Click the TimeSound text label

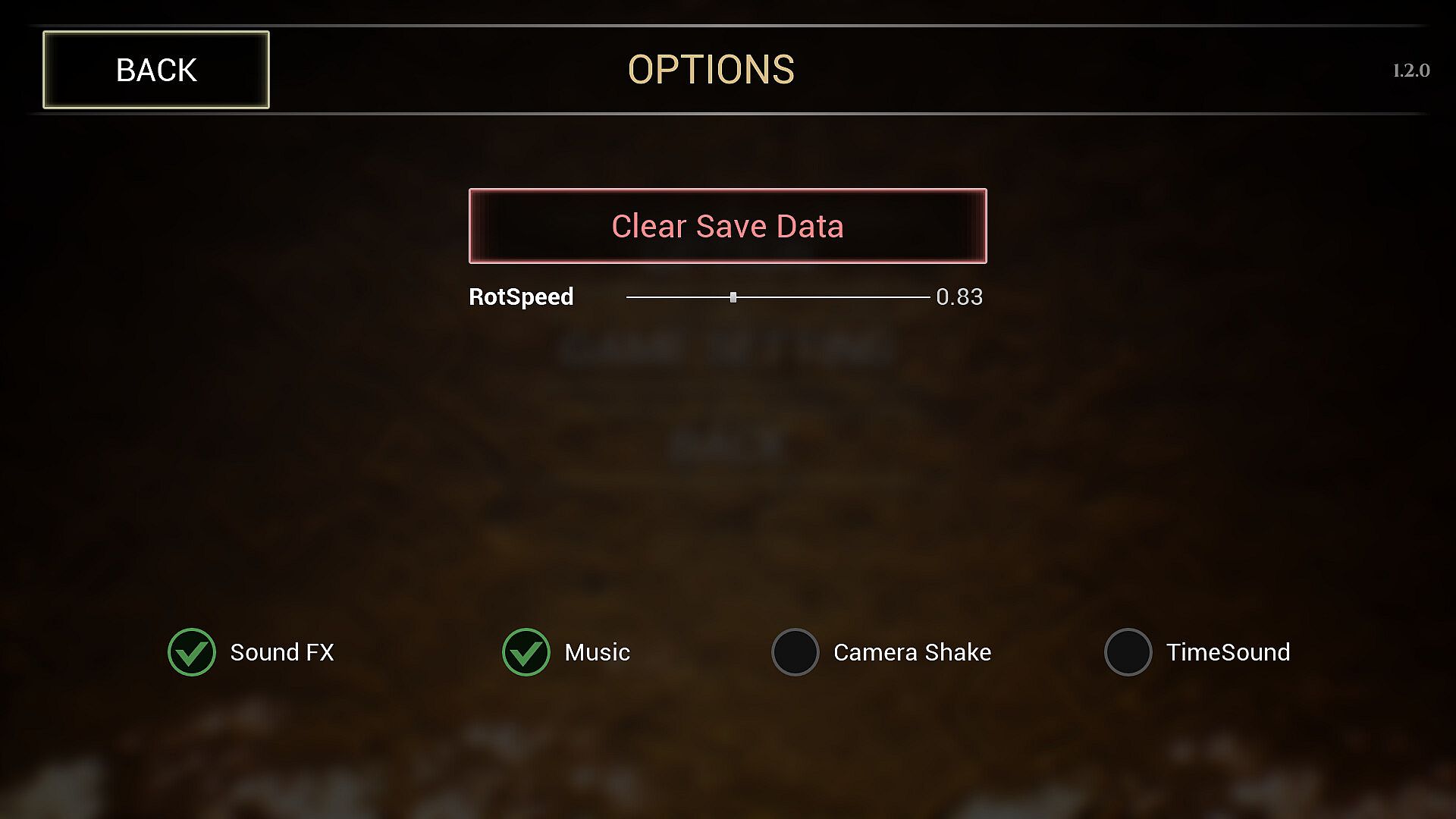(x=1228, y=652)
